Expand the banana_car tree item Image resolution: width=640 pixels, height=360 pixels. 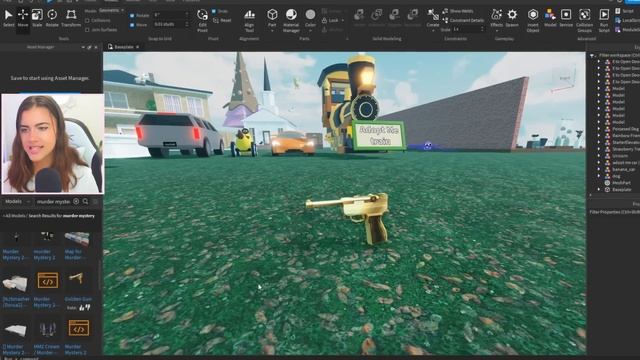[599, 169]
